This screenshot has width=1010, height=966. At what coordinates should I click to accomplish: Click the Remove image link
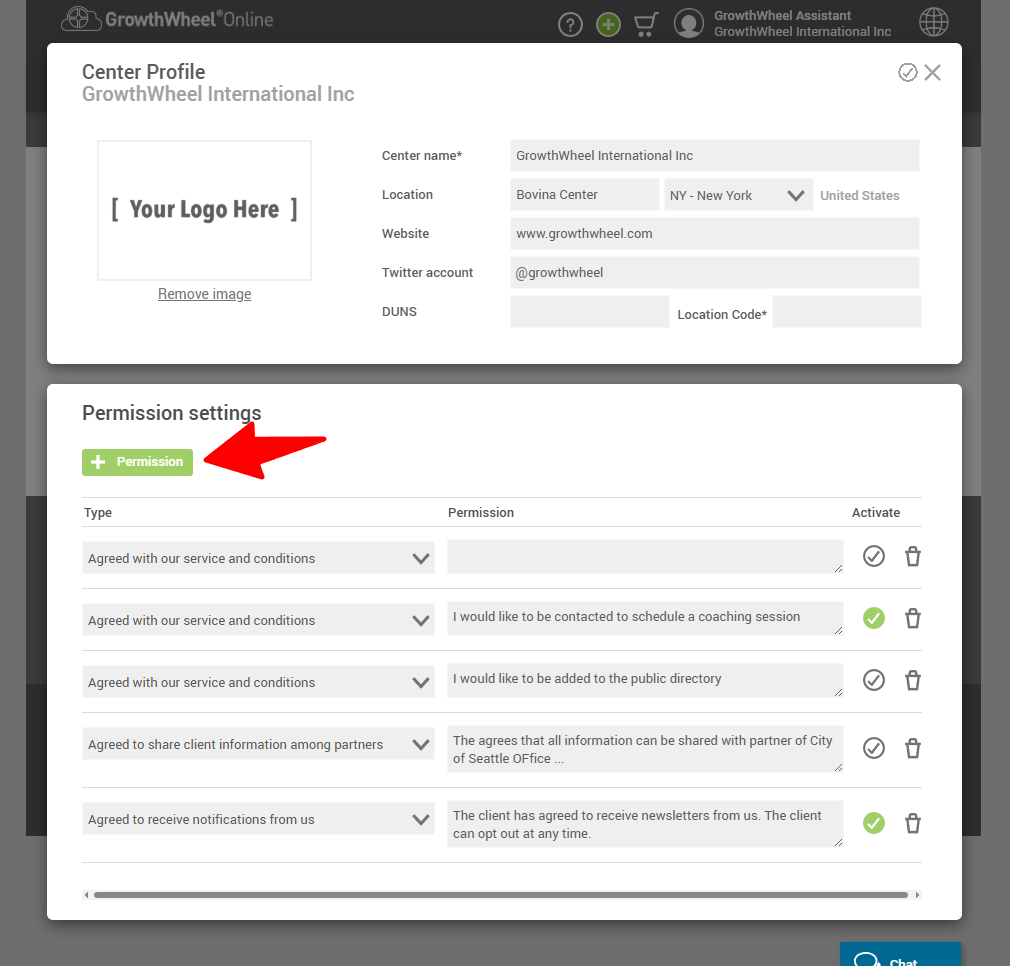pyautogui.click(x=204, y=294)
